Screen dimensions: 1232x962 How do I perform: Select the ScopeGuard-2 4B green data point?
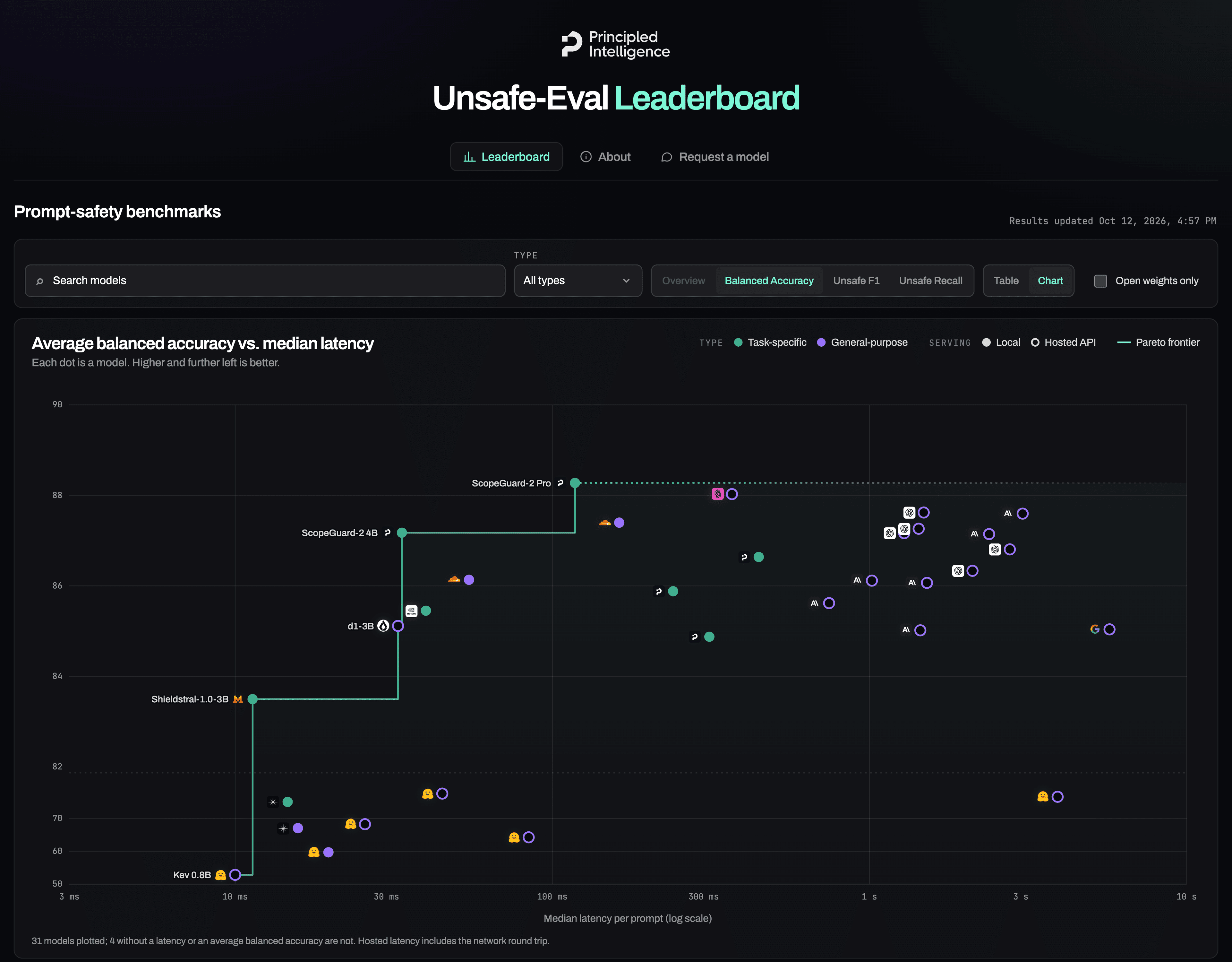(x=402, y=533)
